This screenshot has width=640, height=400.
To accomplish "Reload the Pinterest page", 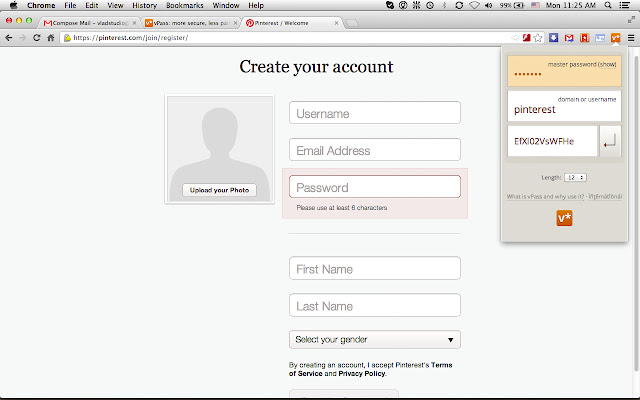I will pos(36,38).
